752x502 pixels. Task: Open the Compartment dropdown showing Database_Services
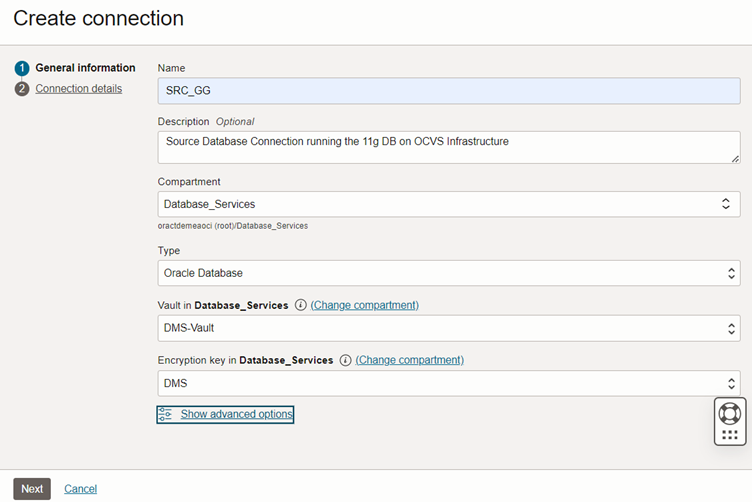click(x=448, y=204)
